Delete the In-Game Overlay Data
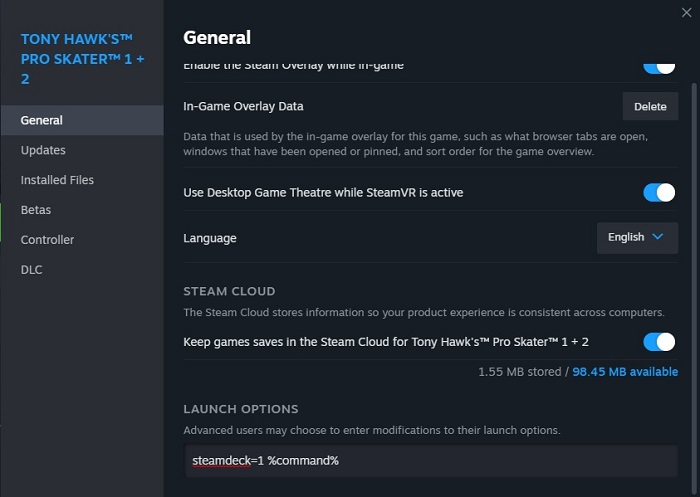Image resolution: width=700 pixels, height=497 pixels. pyautogui.click(x=650, y=106)
